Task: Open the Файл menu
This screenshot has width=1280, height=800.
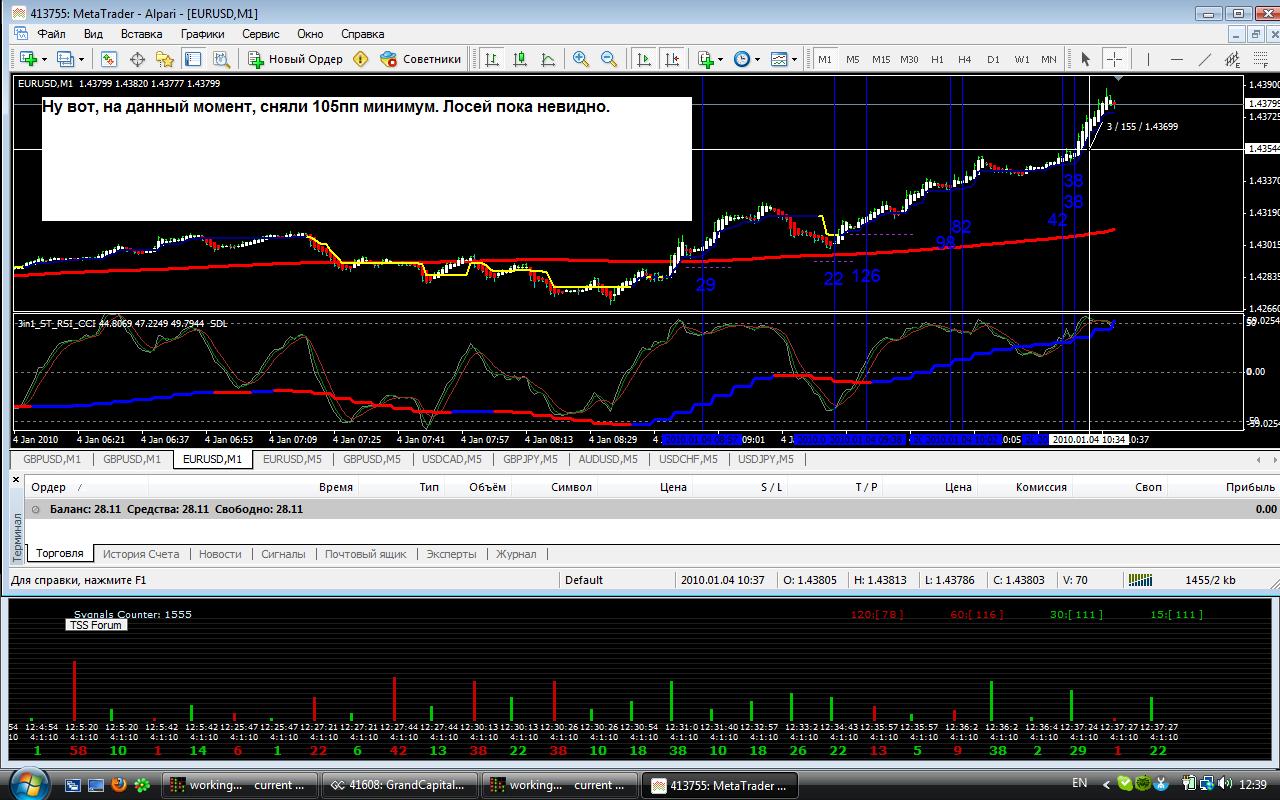Action: point(51,33)
